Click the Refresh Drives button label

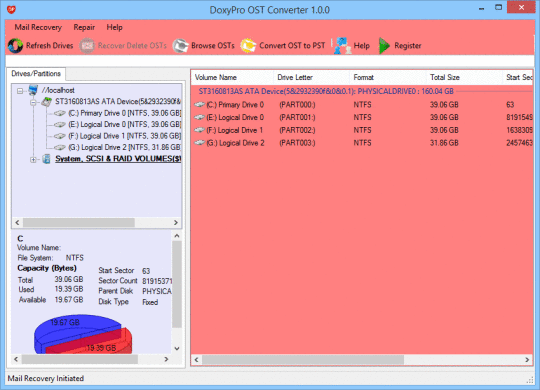[x=50, y=45]
